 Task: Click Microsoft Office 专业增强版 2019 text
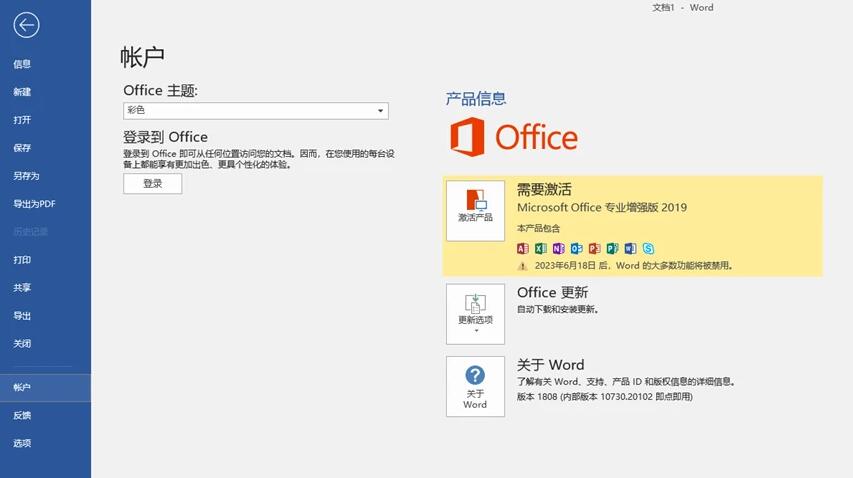tap(602, 207)
